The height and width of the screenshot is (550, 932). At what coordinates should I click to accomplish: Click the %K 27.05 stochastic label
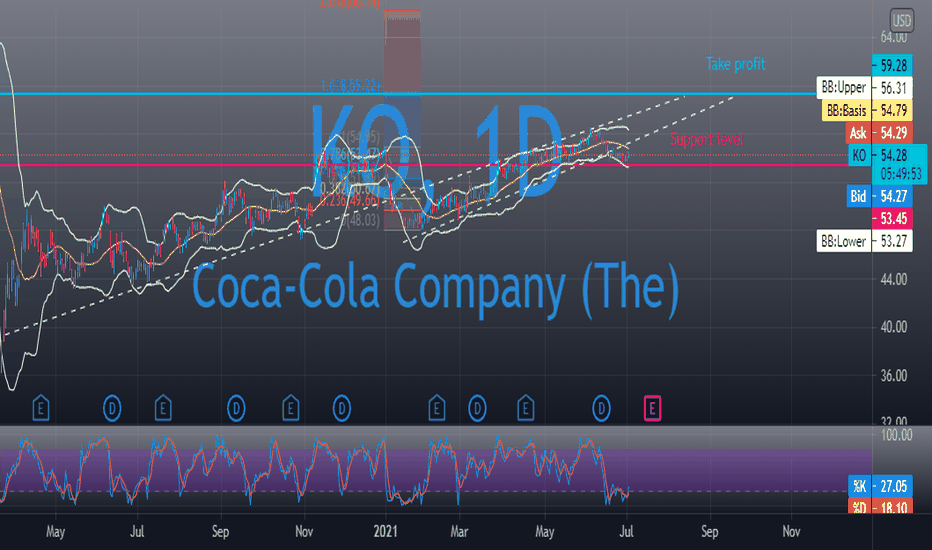pos(880,486)
